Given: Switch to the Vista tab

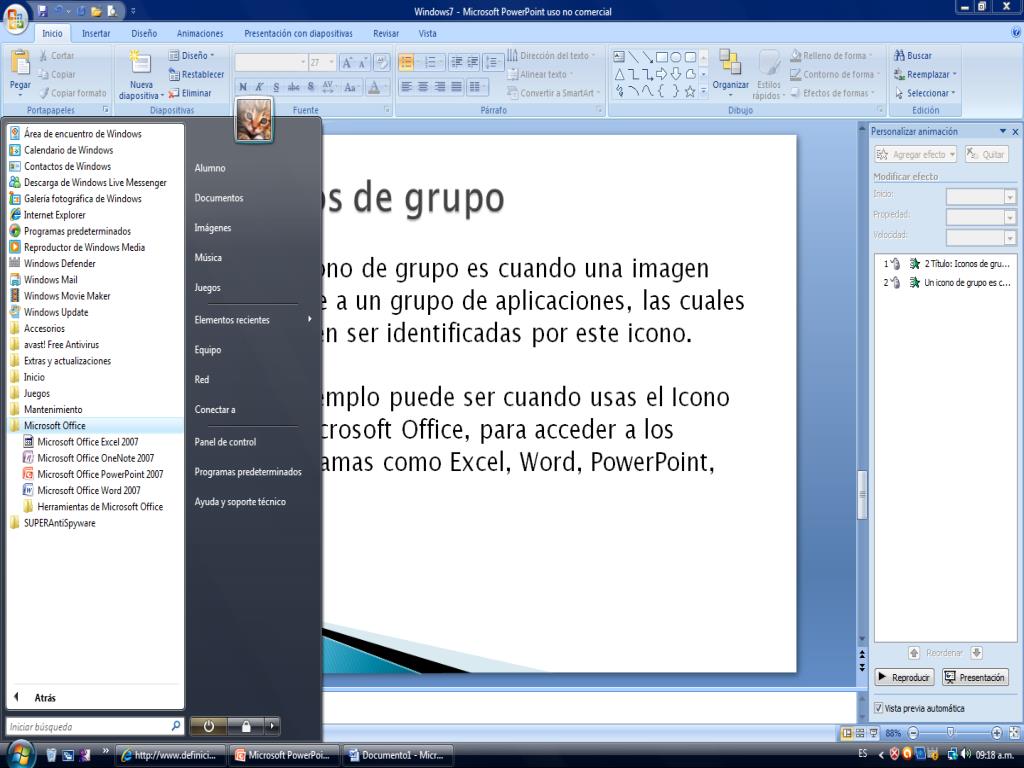Looking at the screenshot, I should [x=427, y=33].
